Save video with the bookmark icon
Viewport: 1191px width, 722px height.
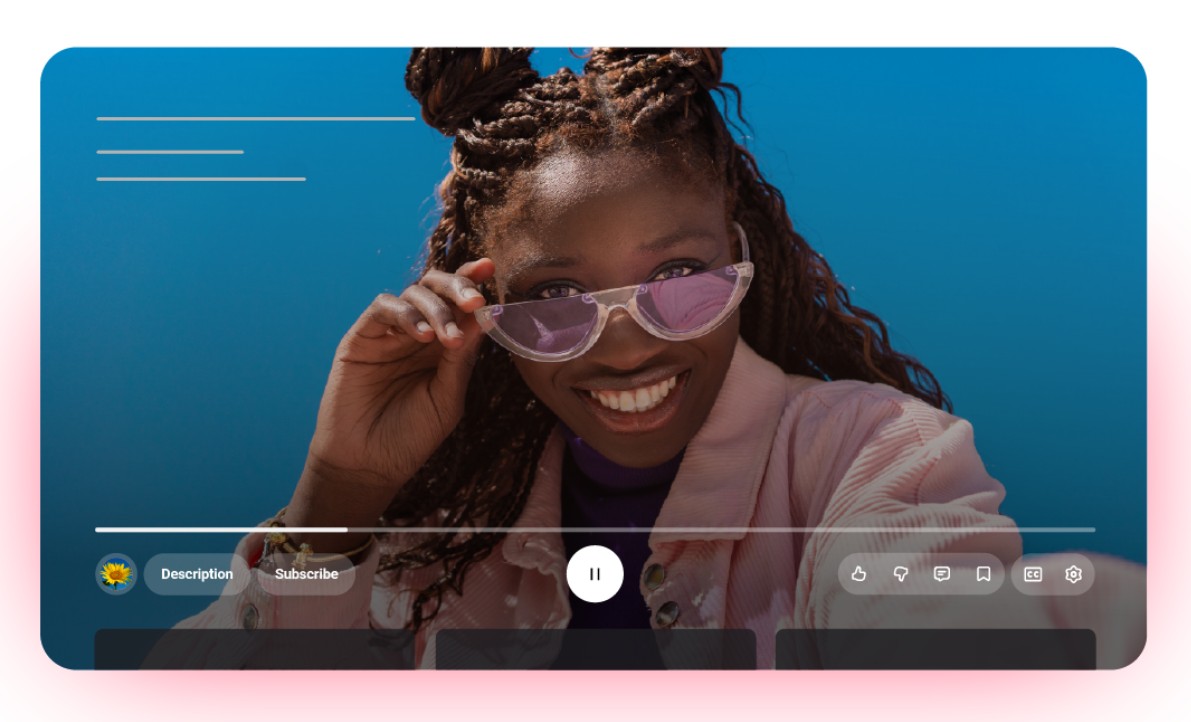coord(983,574)
